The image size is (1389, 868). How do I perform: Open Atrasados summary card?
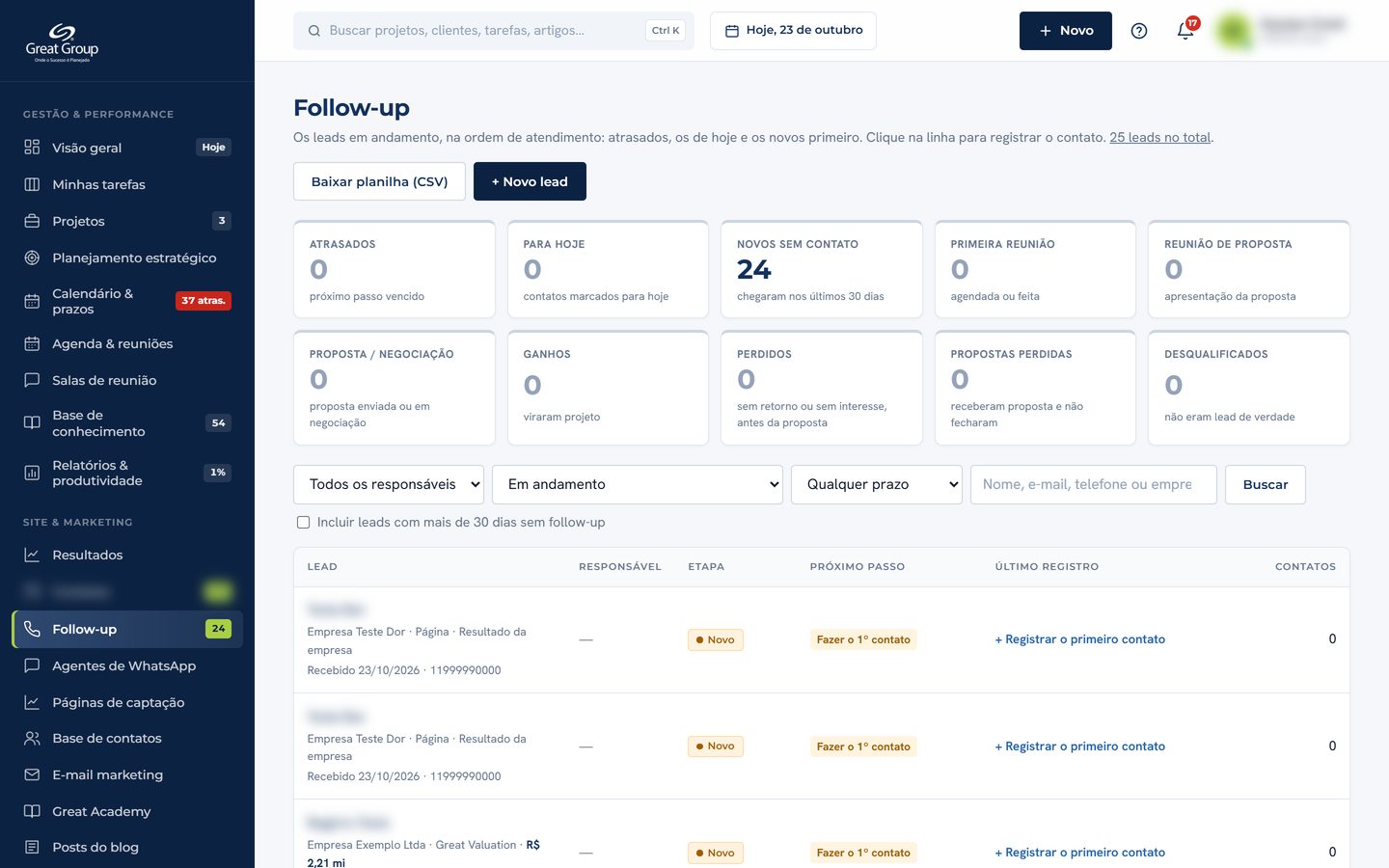point(395,269)
